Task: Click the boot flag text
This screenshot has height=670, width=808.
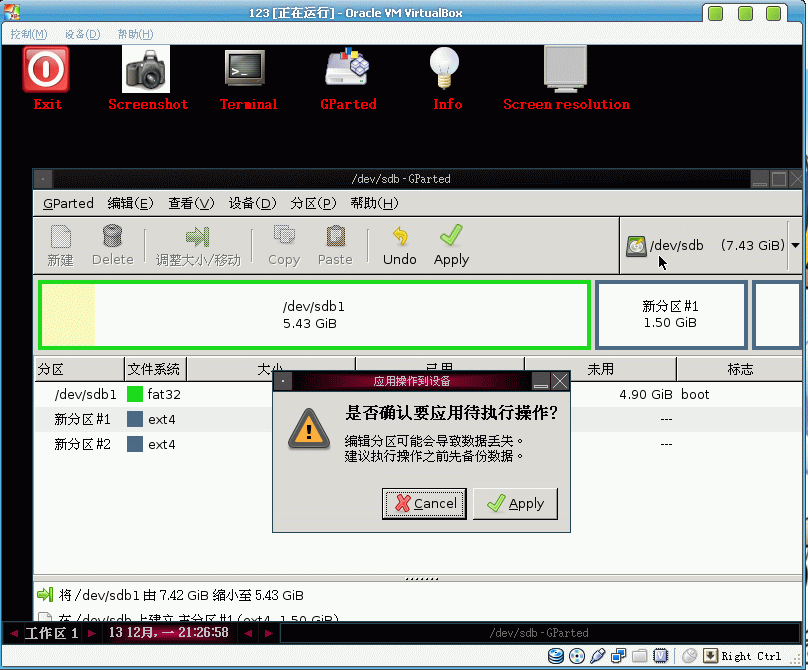Action: tap(695, 395)
